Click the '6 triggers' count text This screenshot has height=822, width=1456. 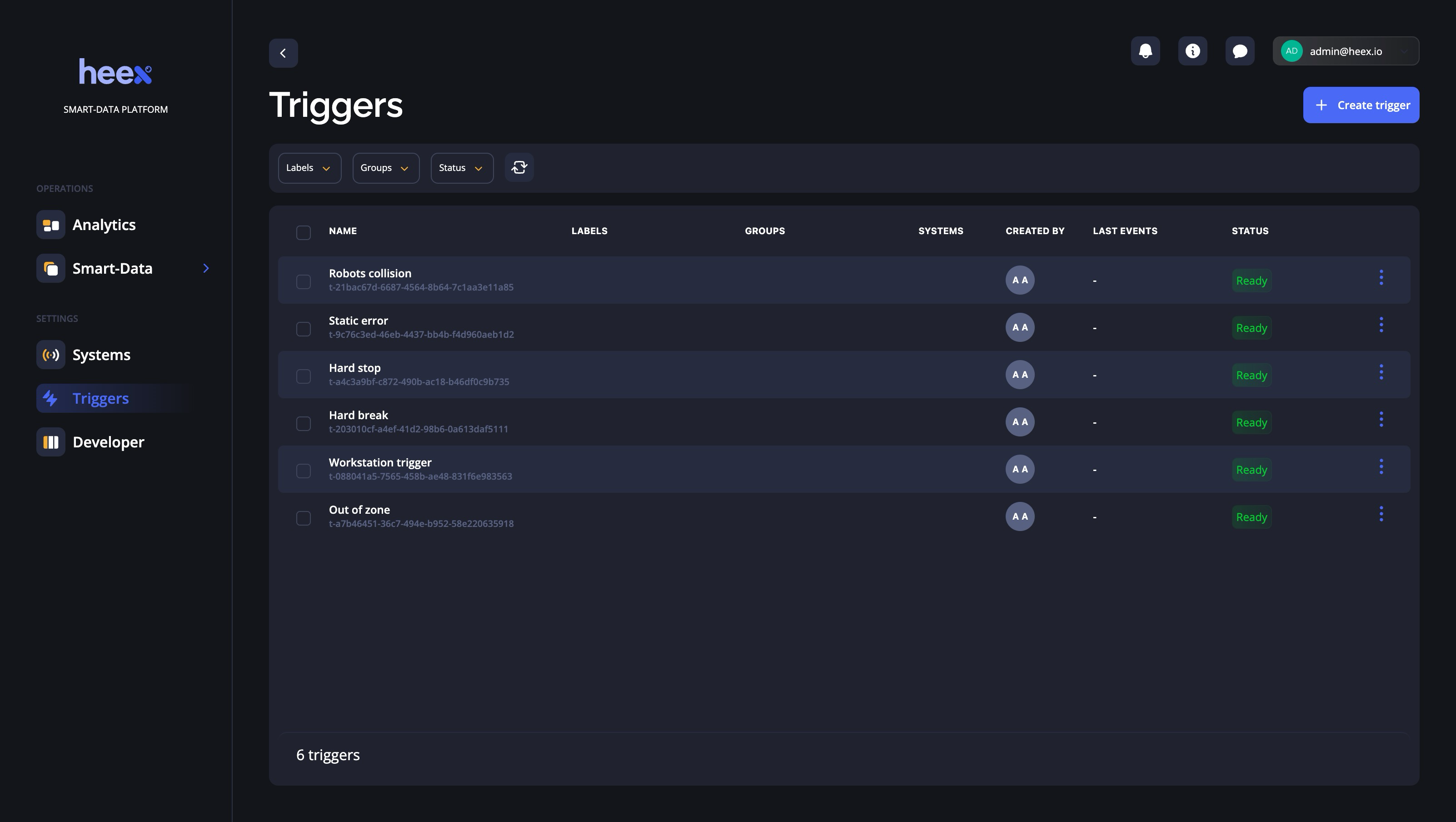point(328,755)
